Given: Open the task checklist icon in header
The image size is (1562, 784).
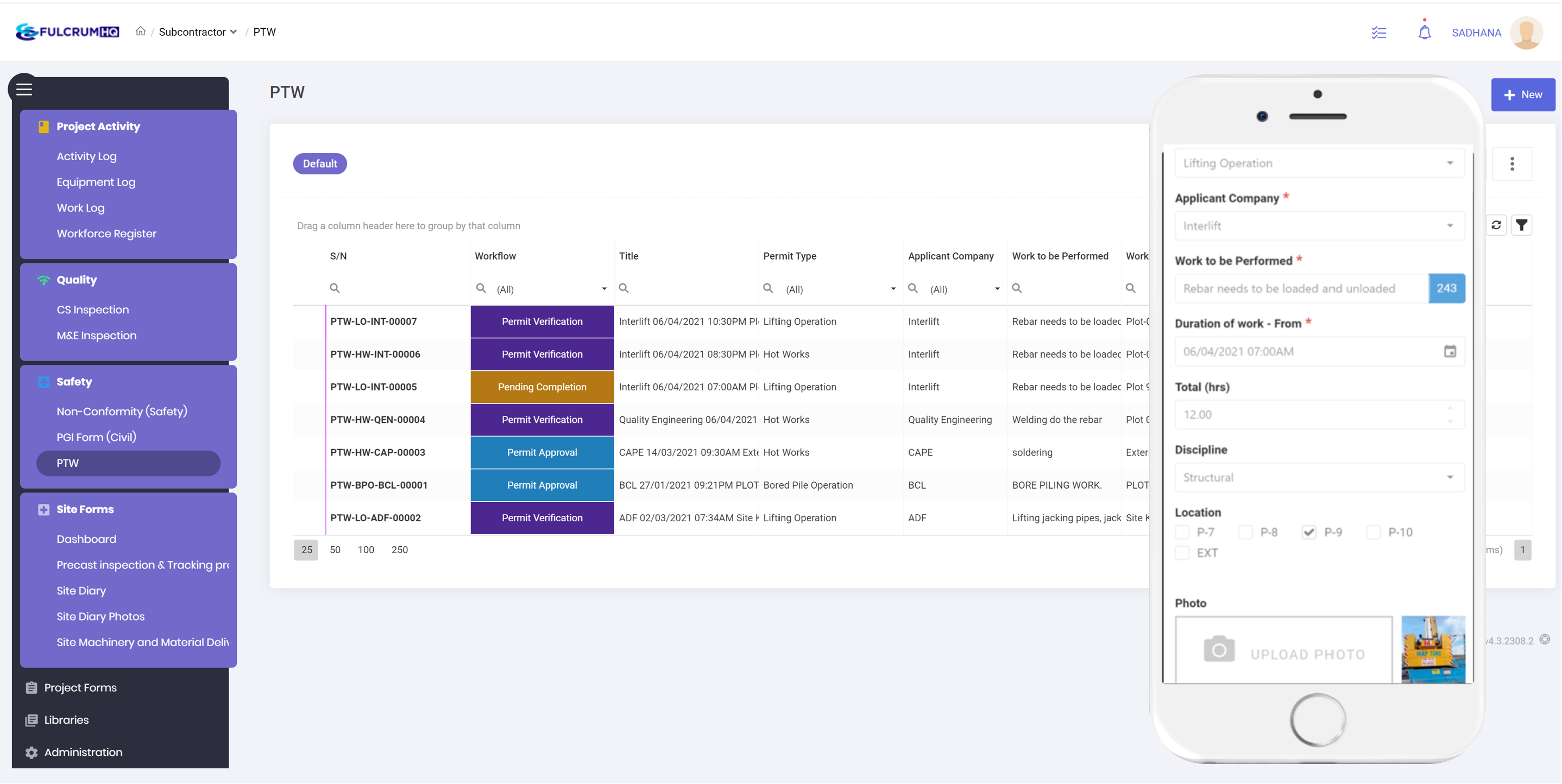Looking at the screenshot, I should click(x=1378, y=33).
